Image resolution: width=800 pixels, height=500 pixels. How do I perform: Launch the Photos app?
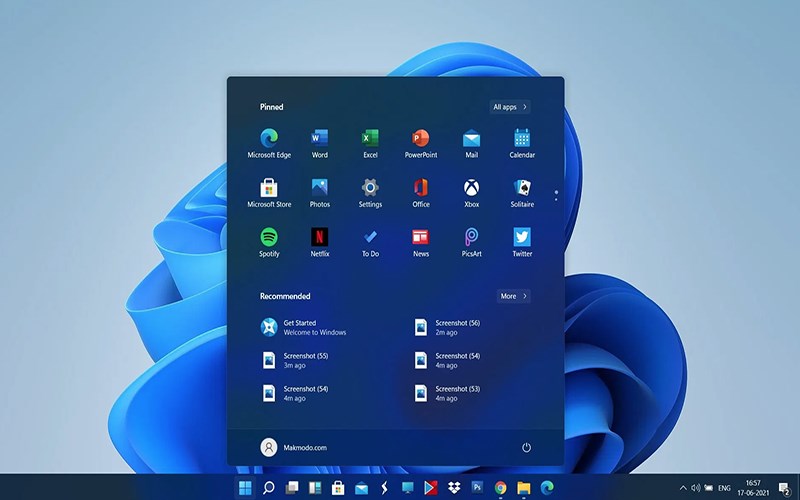[319, 193]
